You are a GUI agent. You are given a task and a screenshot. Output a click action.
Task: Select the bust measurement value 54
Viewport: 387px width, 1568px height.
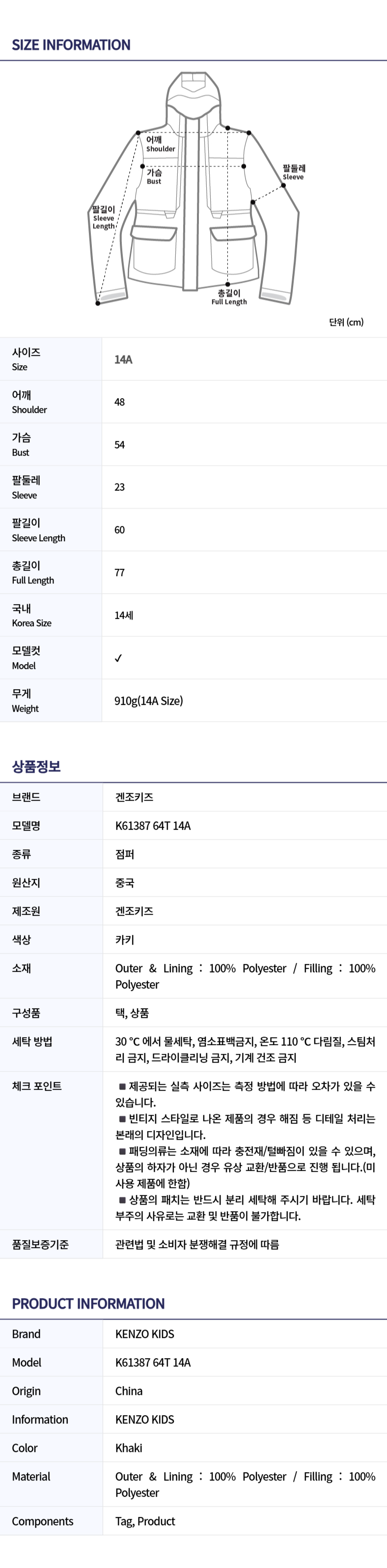tap(120, 445)
